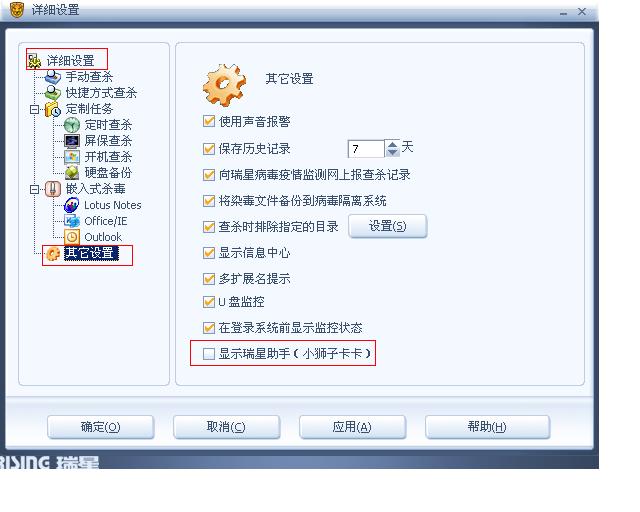Screen dimensions: 640x512
Task: Increase history days with up arrow
Action: pyautogui.click(x=392, y=144)
